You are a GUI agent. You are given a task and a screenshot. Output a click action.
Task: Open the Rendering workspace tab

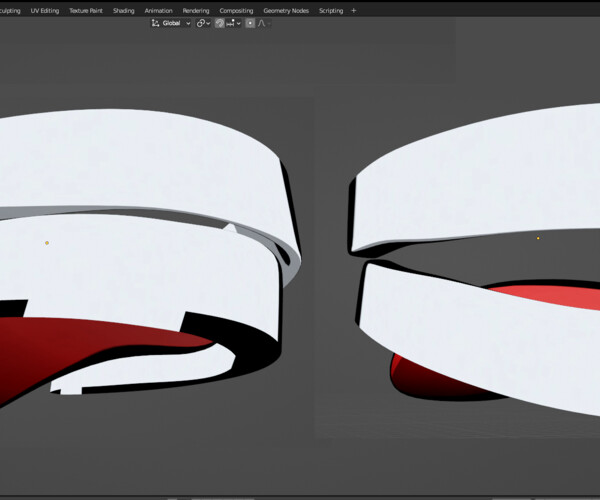196,10
